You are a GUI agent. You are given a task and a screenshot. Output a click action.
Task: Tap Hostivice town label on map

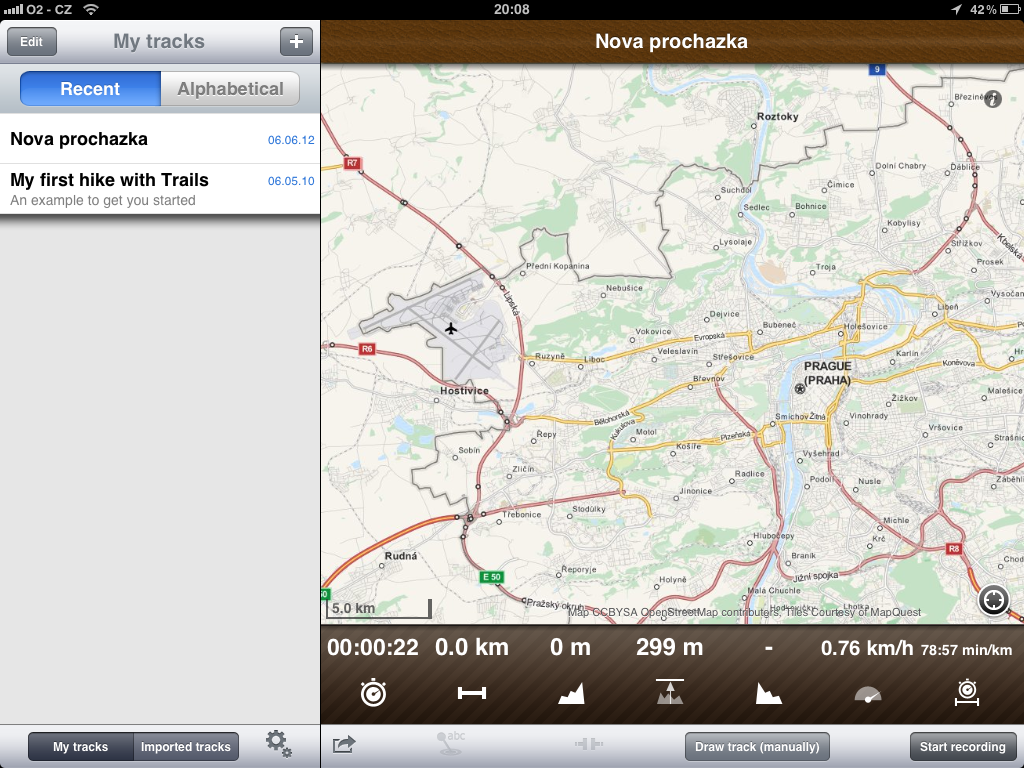tap(464, 391)
